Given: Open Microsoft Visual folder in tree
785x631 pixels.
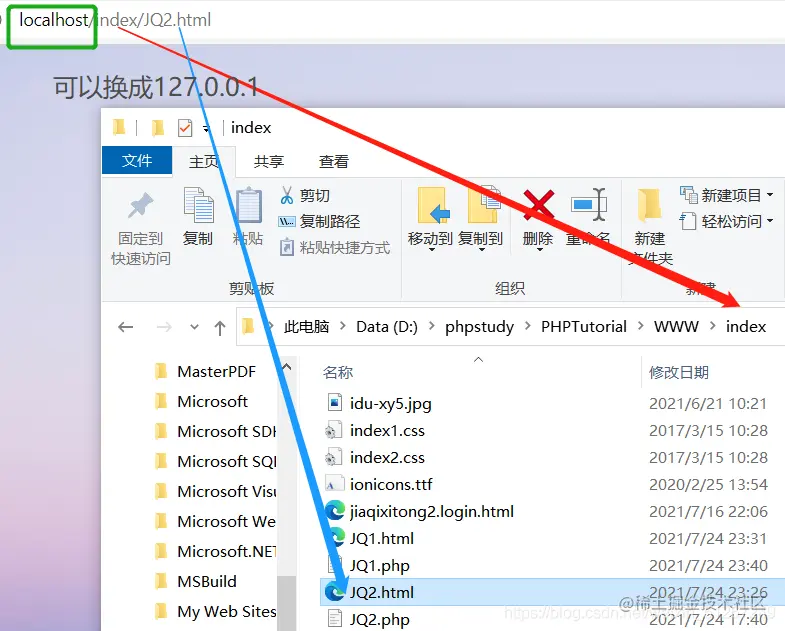Looking at the screenshot, I should (227, 491).
